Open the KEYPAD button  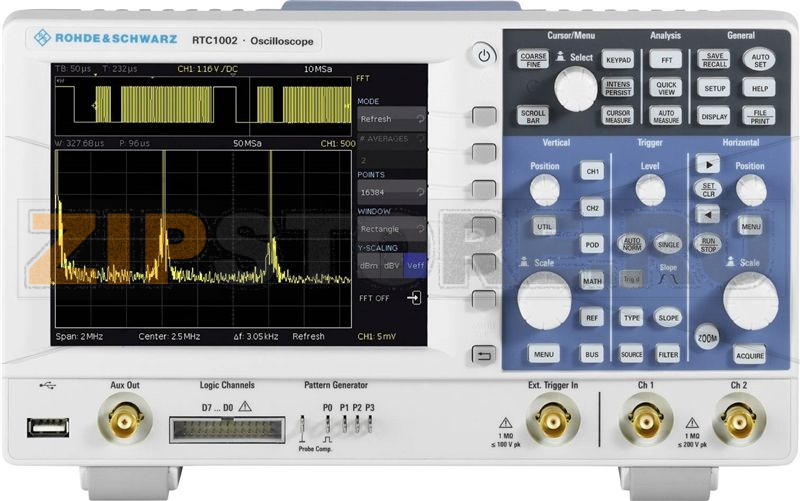coord(618,60)
